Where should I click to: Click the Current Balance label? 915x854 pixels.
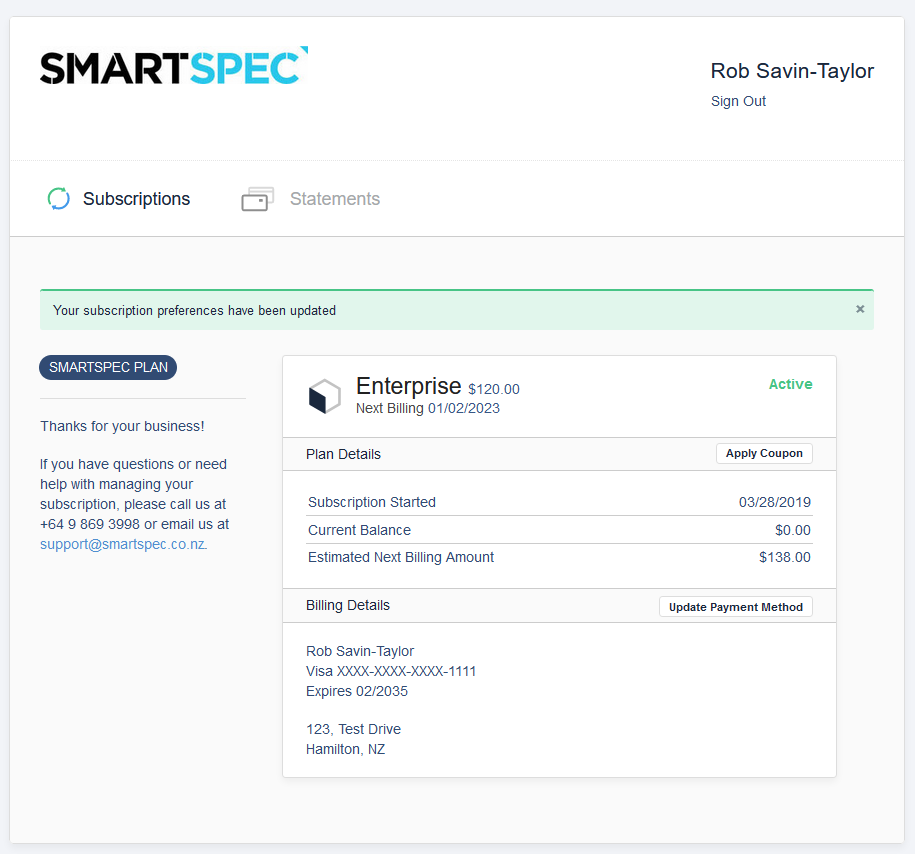click(x=359, y=531)
